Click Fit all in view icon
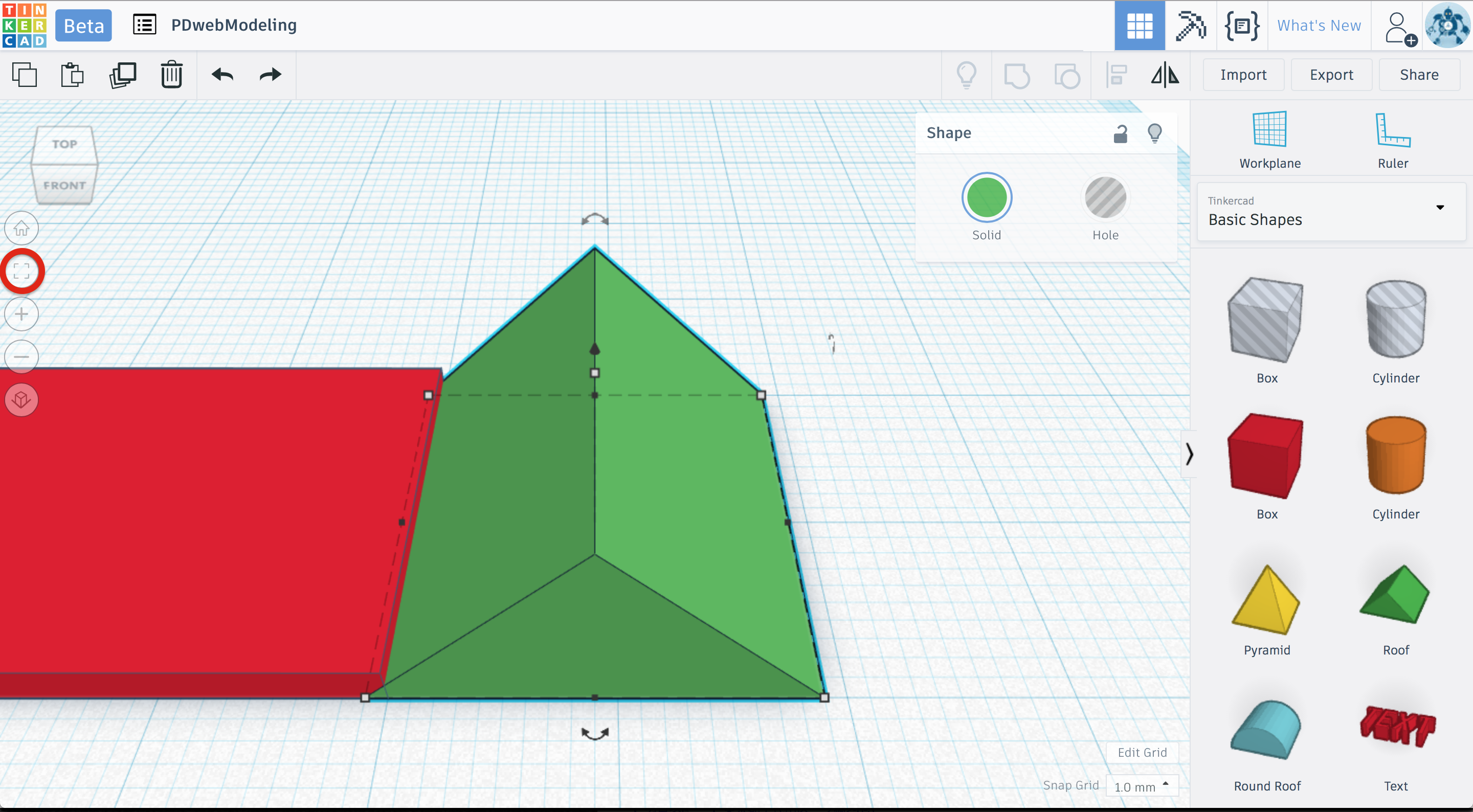Screen dimensions: 1473x812 [x=21, y=271]
